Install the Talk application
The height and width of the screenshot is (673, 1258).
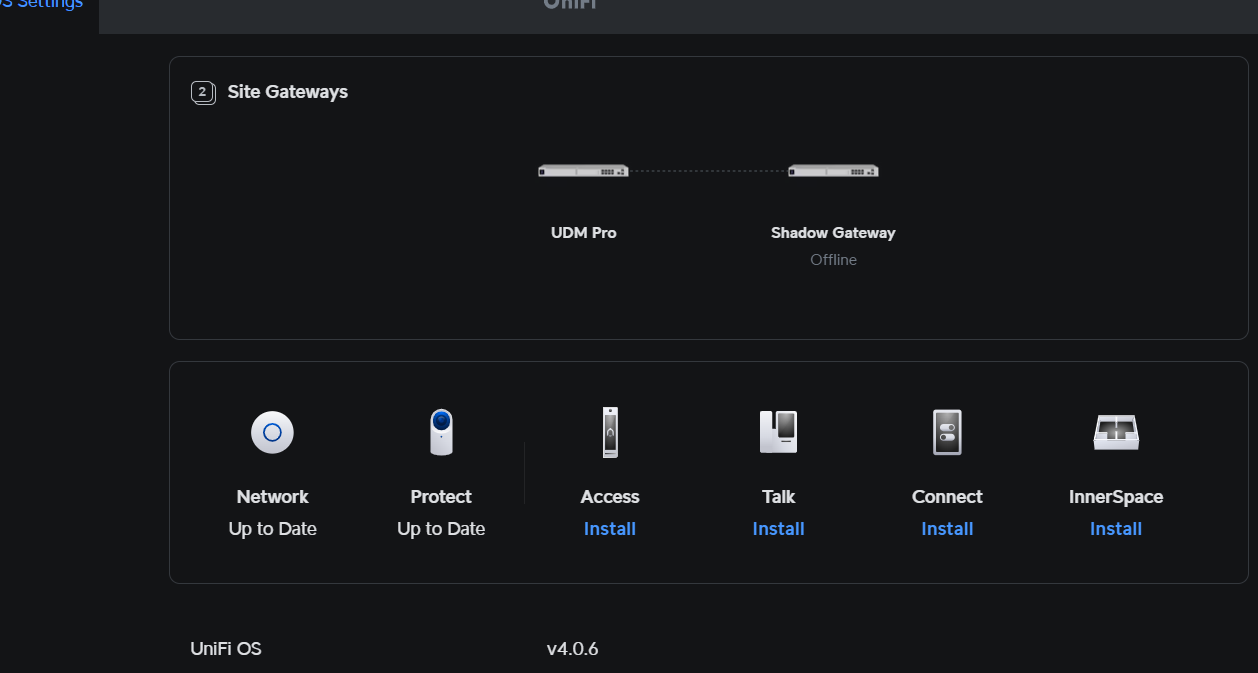pos(778,529)
